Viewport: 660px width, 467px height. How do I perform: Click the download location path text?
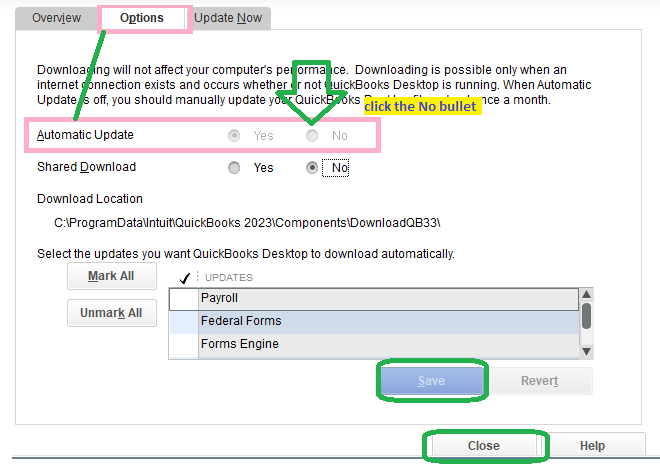click(247, 223)
